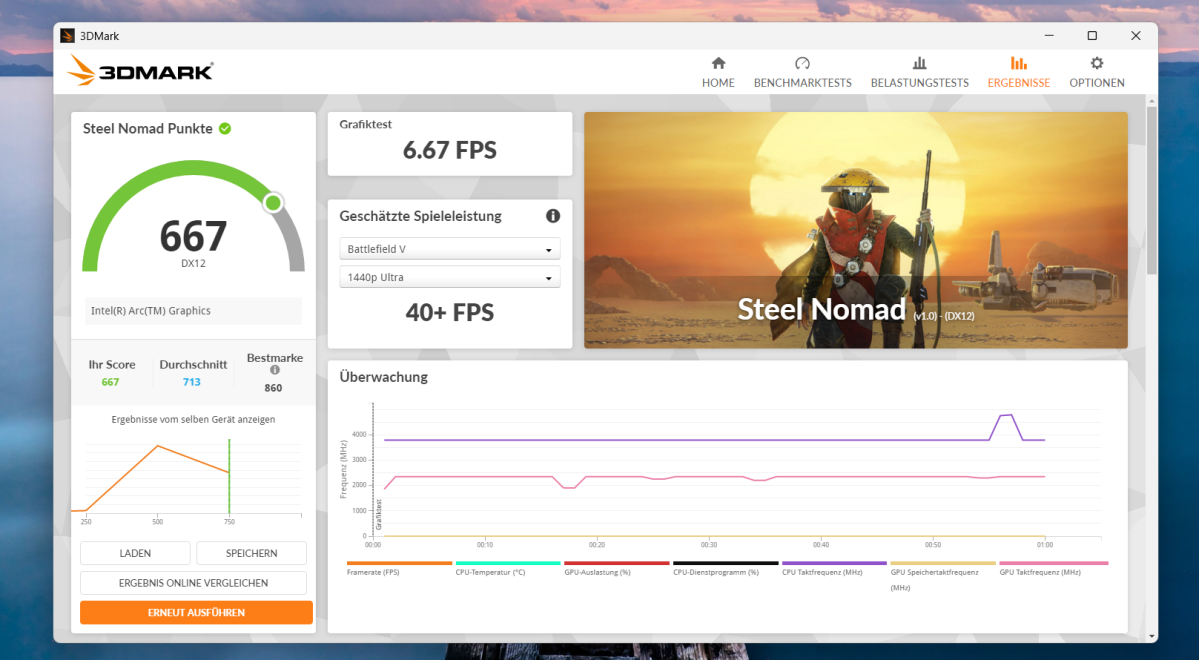Open the BELASTUNGSTESTS tab
This screenshot has height=660, width=1199.
(x=919, y=73)
